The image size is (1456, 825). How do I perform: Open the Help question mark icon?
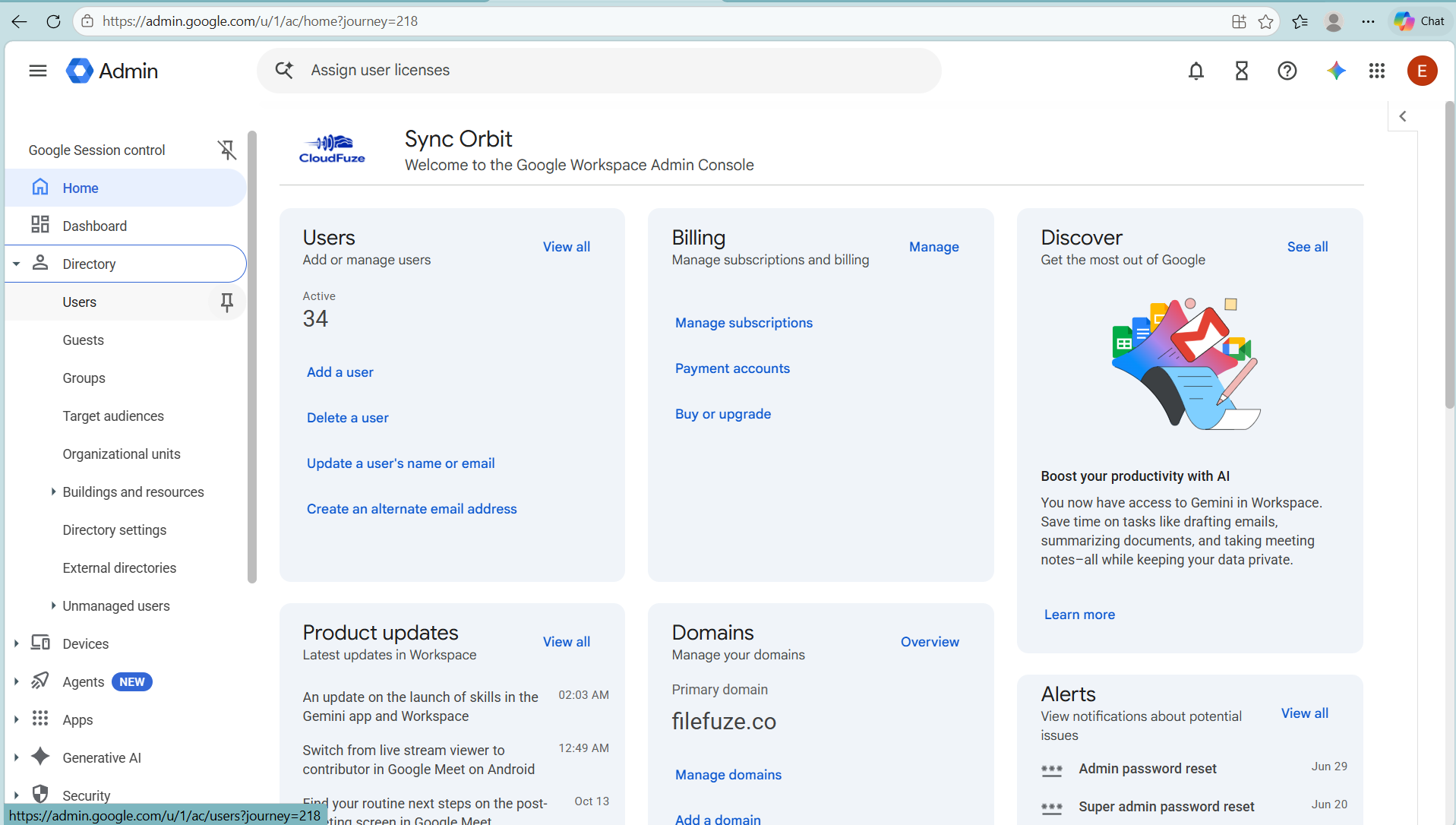point(1287,71)
